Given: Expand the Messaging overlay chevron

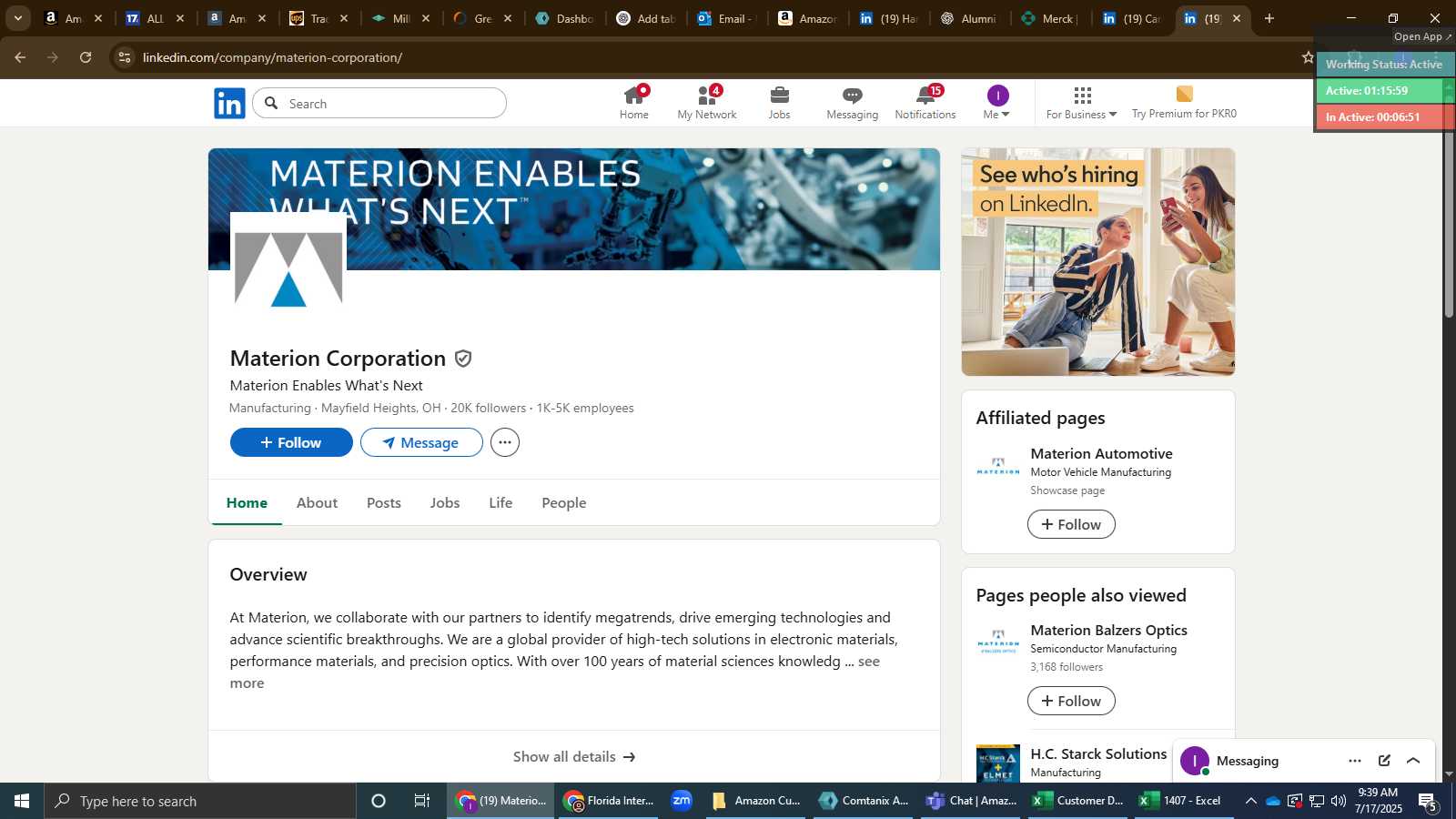Looking at the screenshot, I should point(1413,761).
